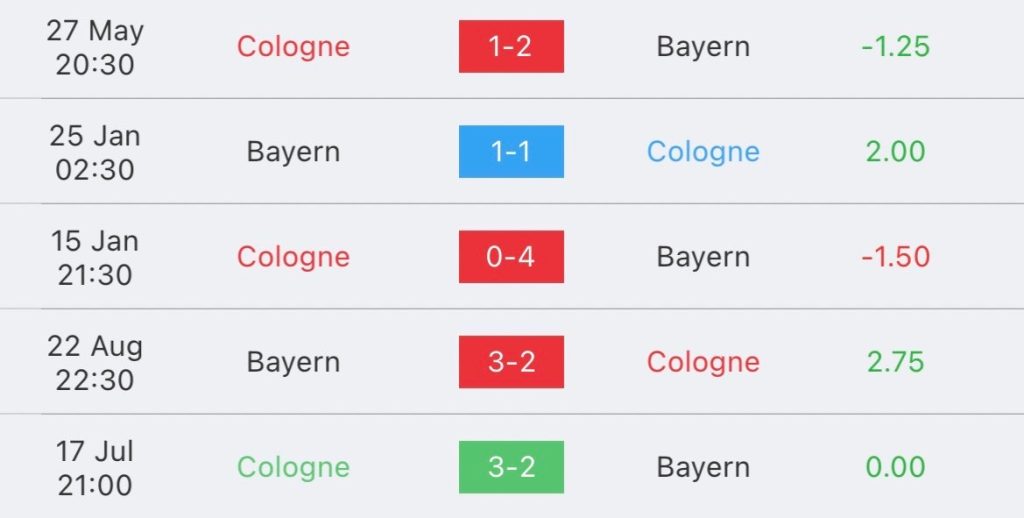Open the red 0-4 score badge
The width and height of the screenshot is (1024, 518).
[511, 257]
